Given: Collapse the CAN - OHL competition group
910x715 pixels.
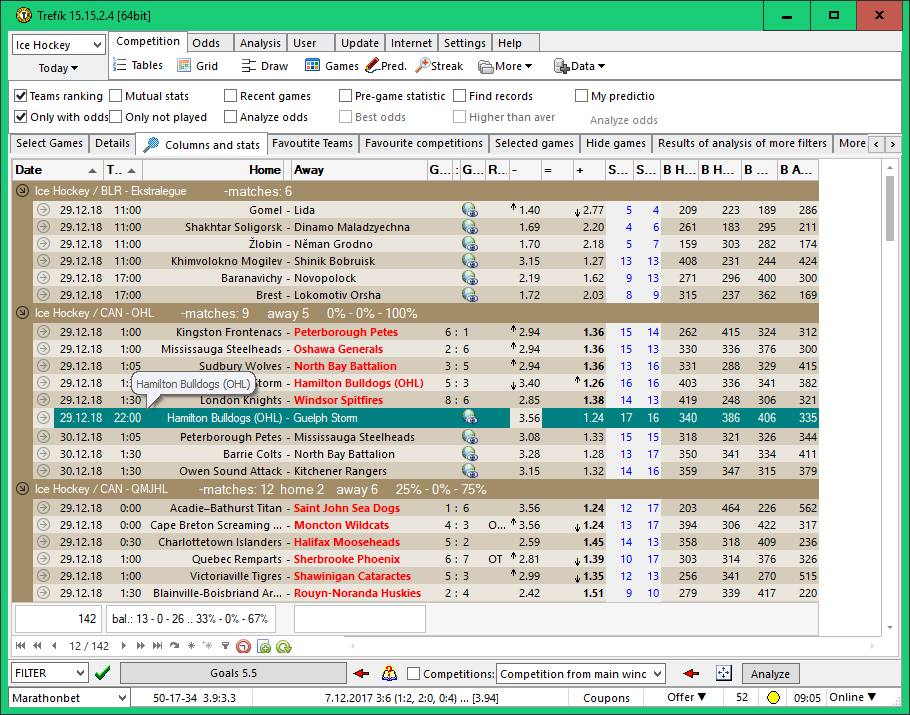Looking at the screenshot, I should point(22,313).
